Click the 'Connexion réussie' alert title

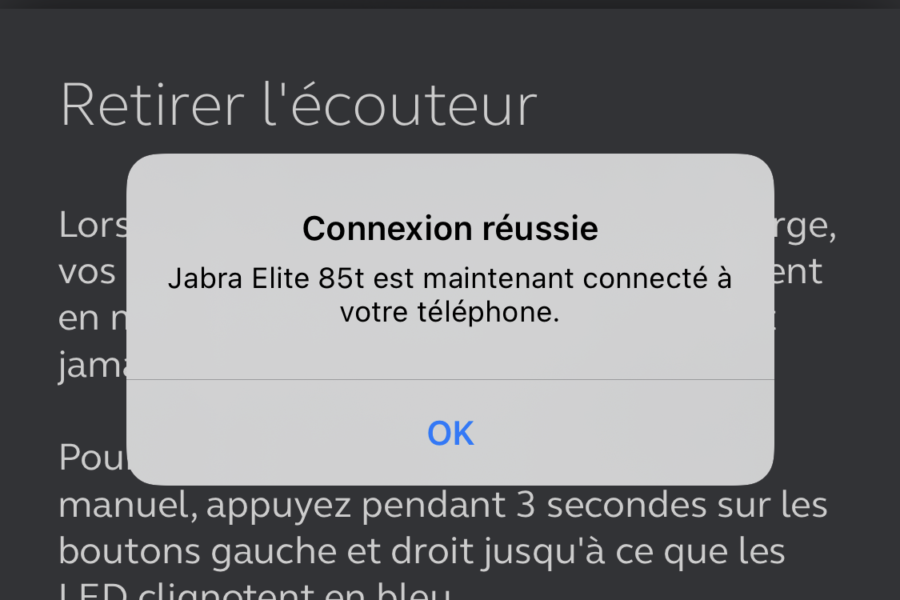pos(450,229)
